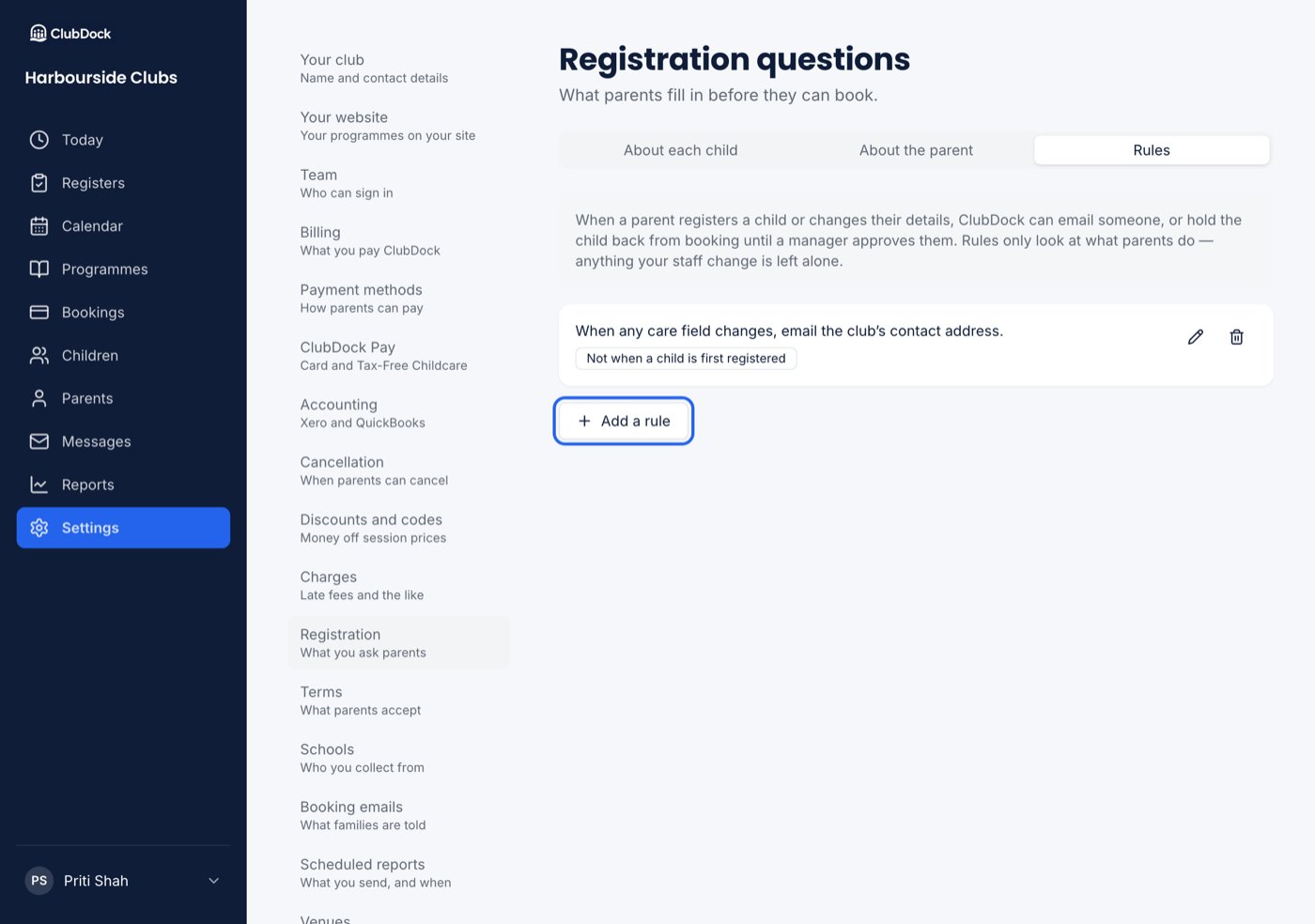Open Today from the sidebar
This screenshot has height=924, width=1315.
123,140
